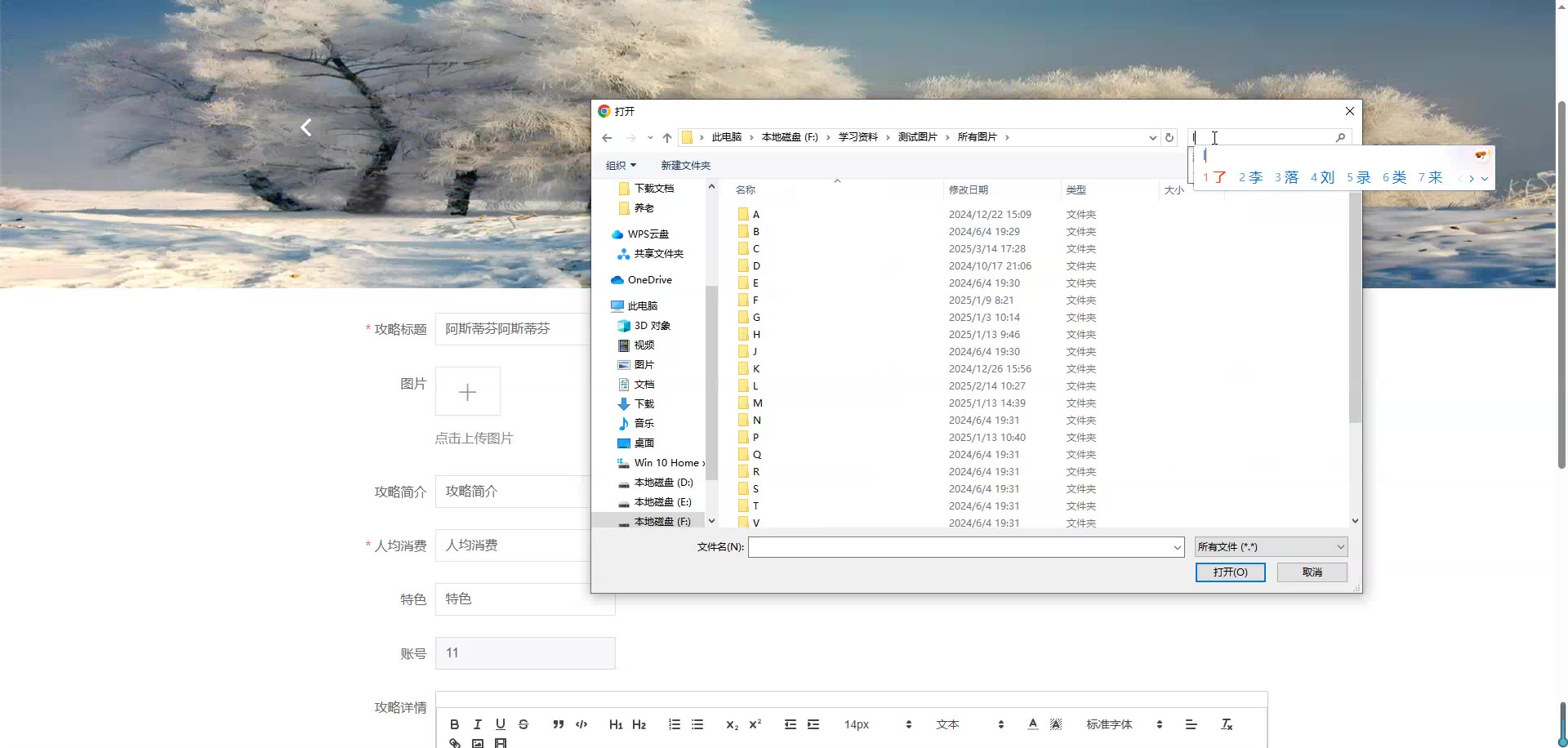Sort files by 名称 column
Screen dimensions: 1568x748
[836, 189]
